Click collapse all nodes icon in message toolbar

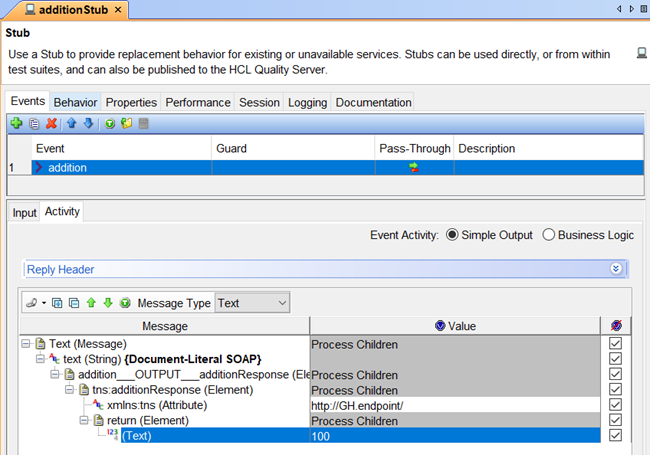[75, 302]
